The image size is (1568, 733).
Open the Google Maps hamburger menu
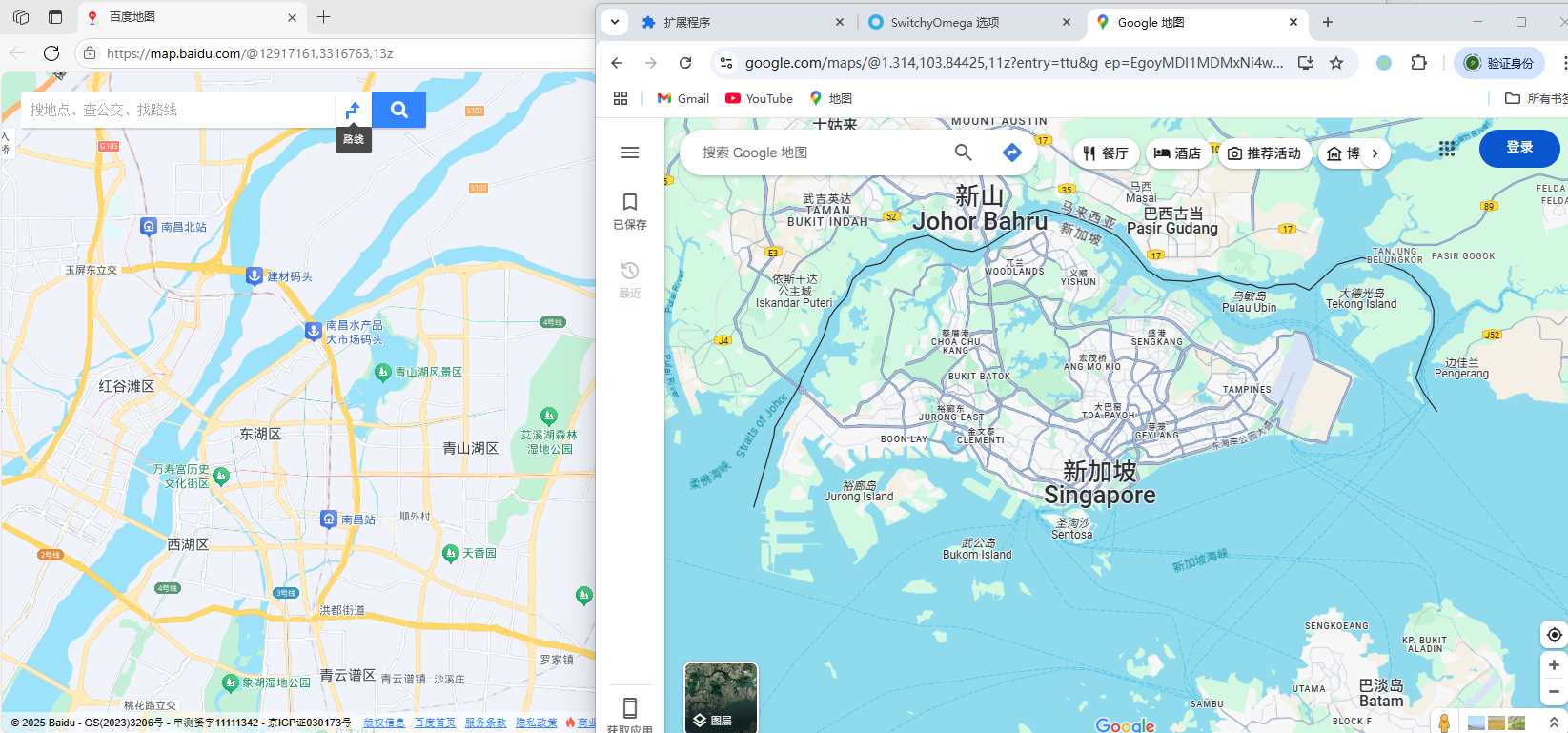tap(630, 153)
